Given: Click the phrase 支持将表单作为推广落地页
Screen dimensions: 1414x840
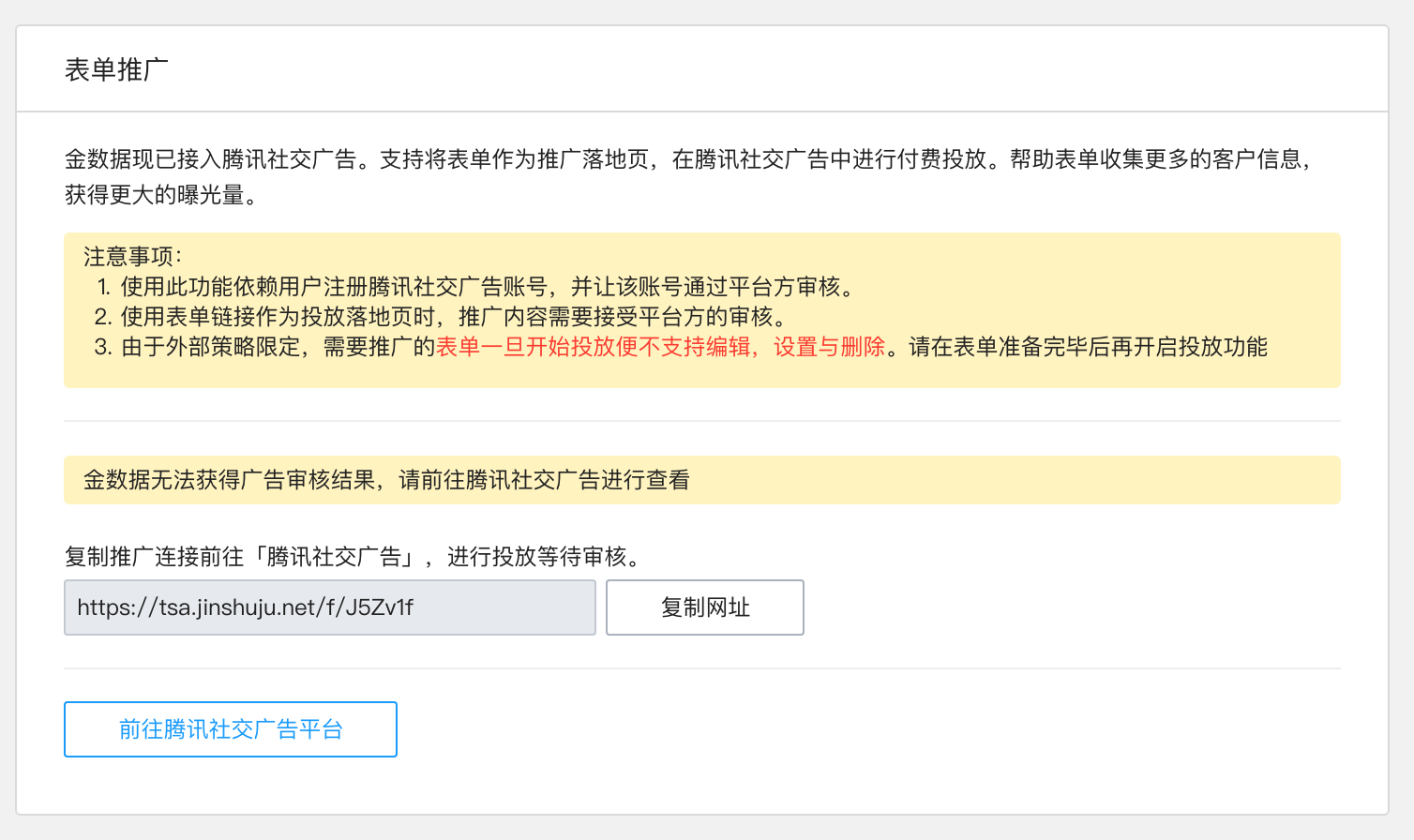Looking at the screenshot, I should 514,159.
